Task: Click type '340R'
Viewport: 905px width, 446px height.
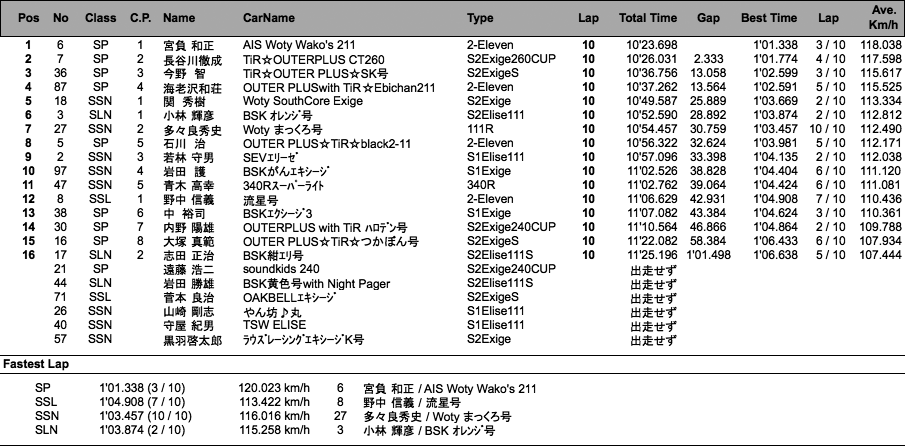Action: click(480, 185)
